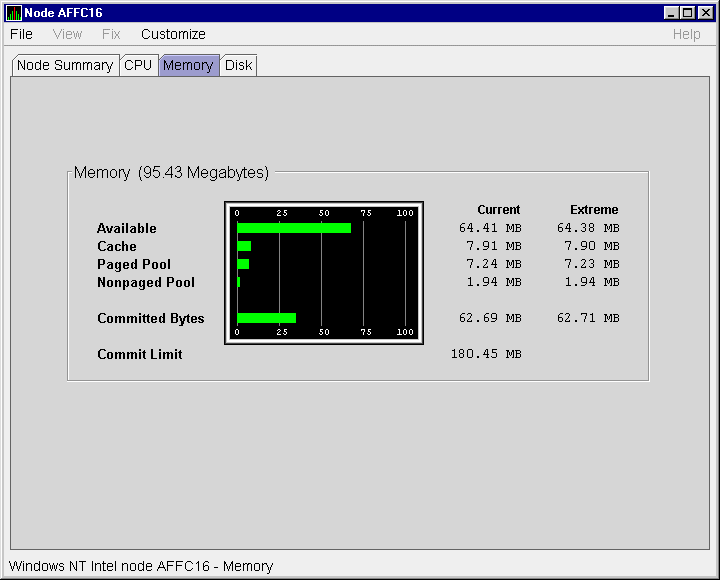Minimize the Node AFFC16 window
The height and width of the screenshot is (580, 720).
(x=671, y=13)
